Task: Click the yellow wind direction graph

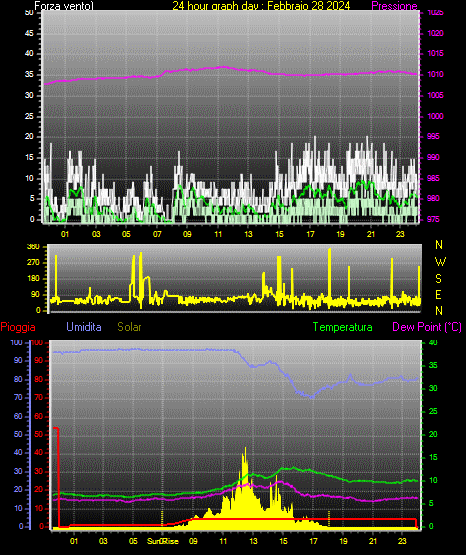Action: click(235, 279)
